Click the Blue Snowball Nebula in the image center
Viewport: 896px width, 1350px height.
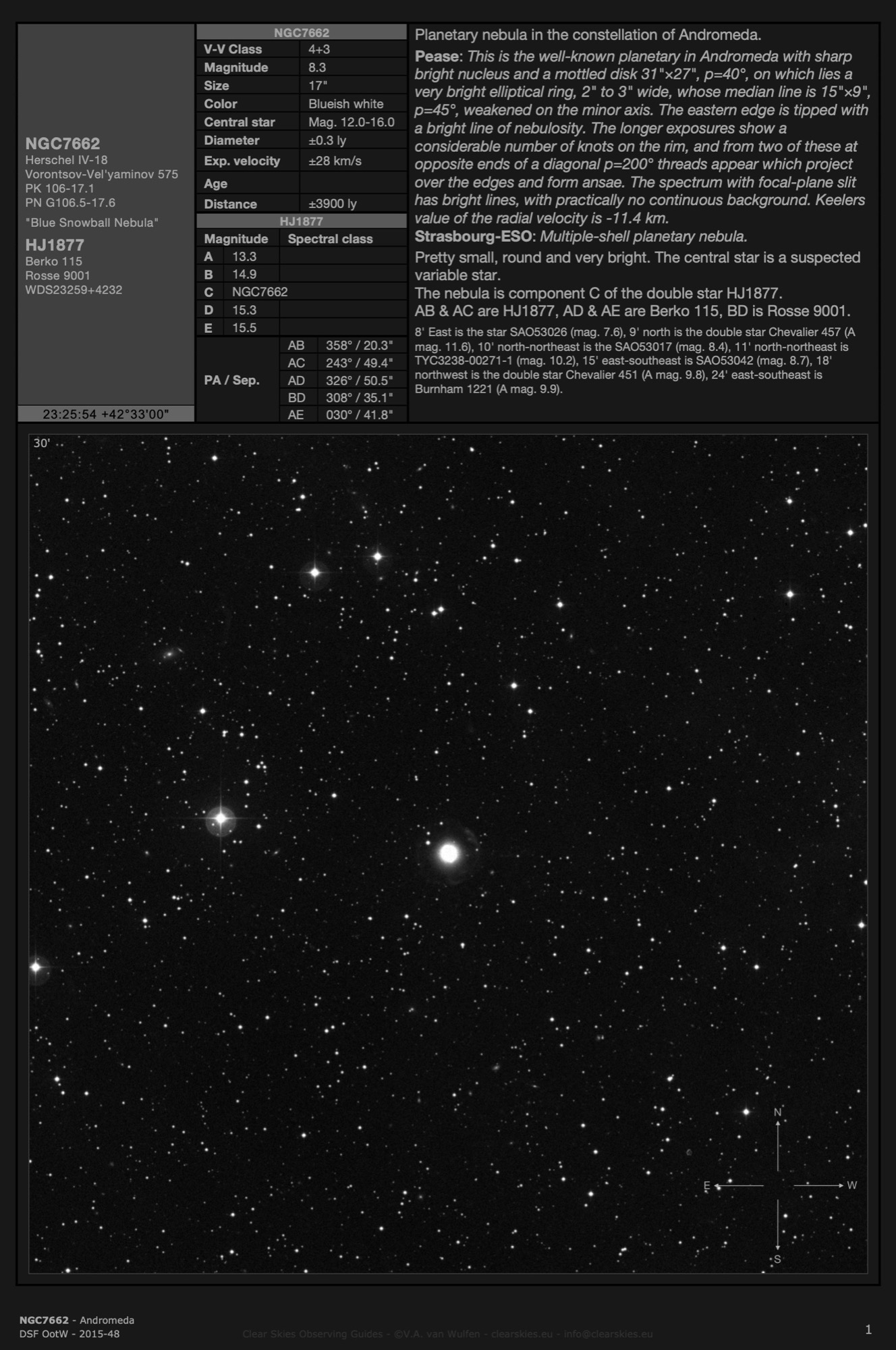tap(449, 853)
